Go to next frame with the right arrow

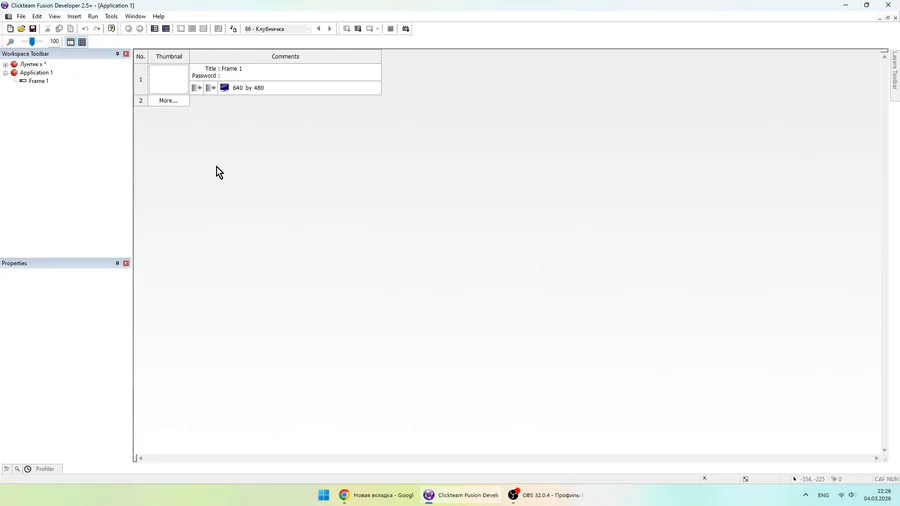tap(329, 29)
